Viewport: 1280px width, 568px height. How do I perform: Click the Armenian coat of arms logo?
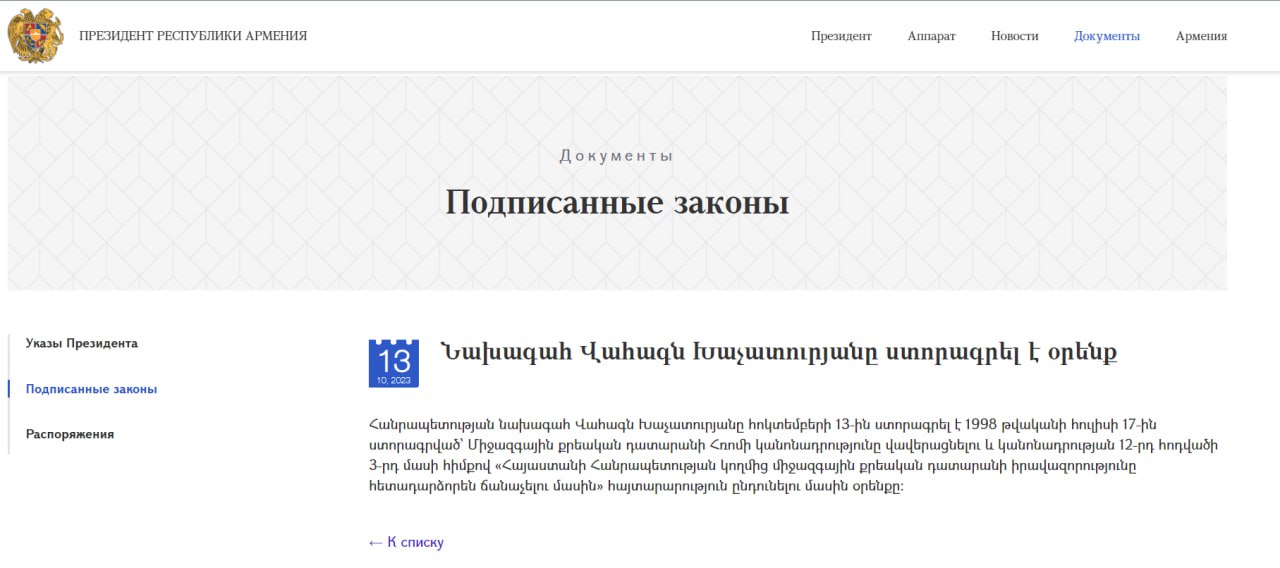35,36
